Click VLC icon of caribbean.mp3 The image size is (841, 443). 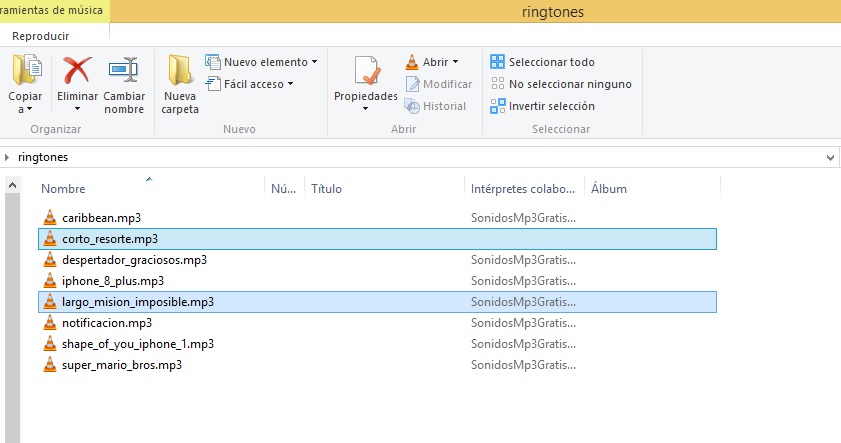click(50, 217)
